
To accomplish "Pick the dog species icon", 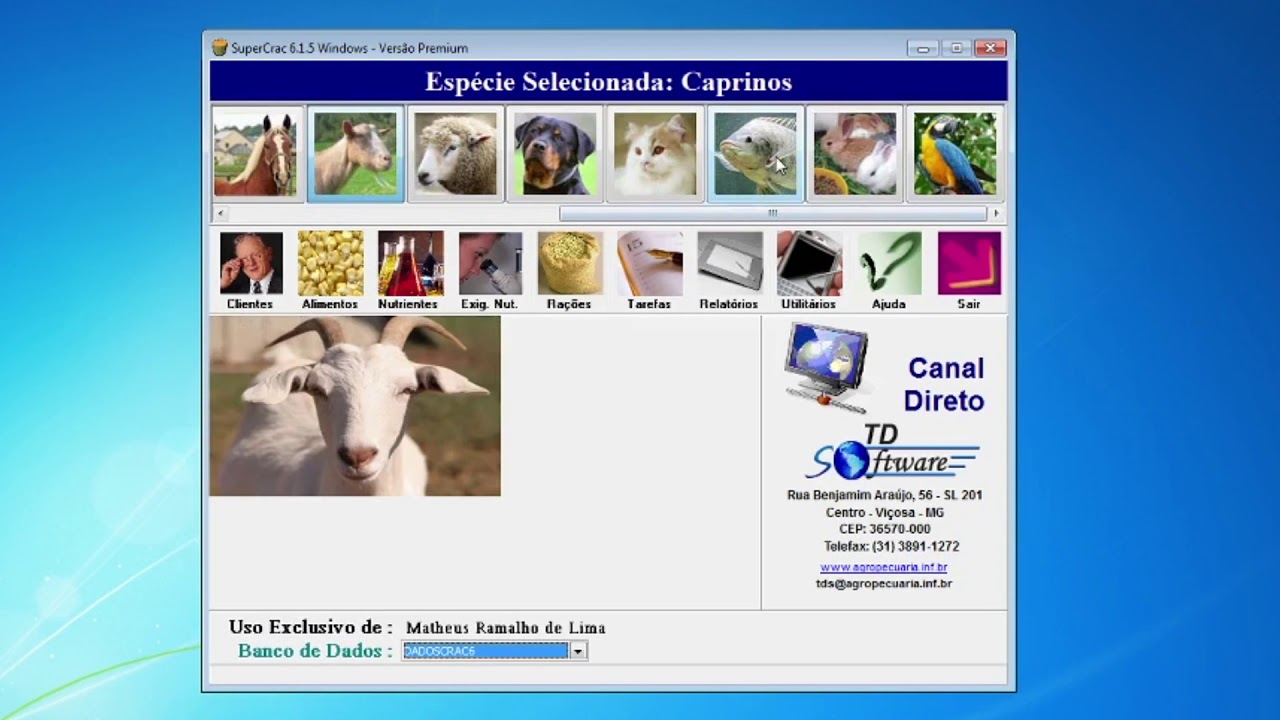I will pyautogui.click(x=555, y=153).
